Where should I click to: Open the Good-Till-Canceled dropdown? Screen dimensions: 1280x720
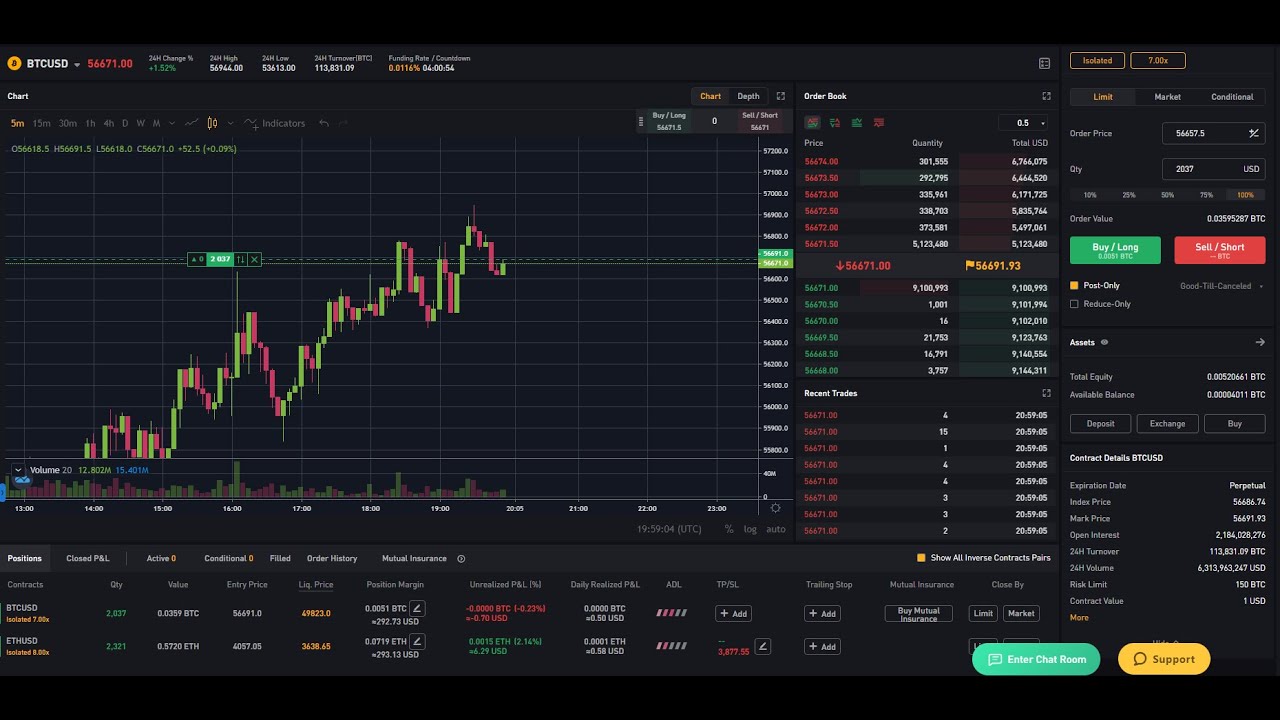[1220, 286]
